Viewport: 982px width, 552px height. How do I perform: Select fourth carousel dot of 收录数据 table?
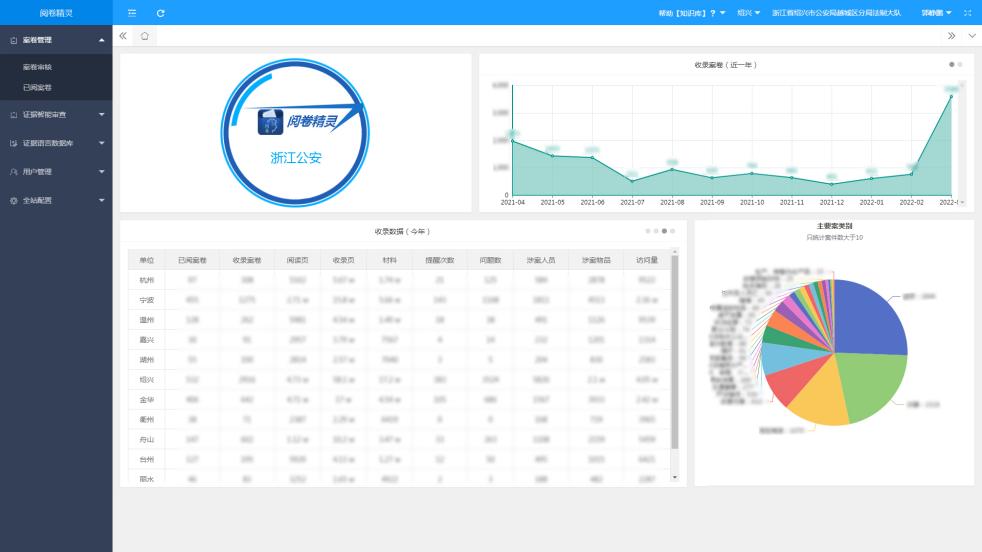point(673,231)
